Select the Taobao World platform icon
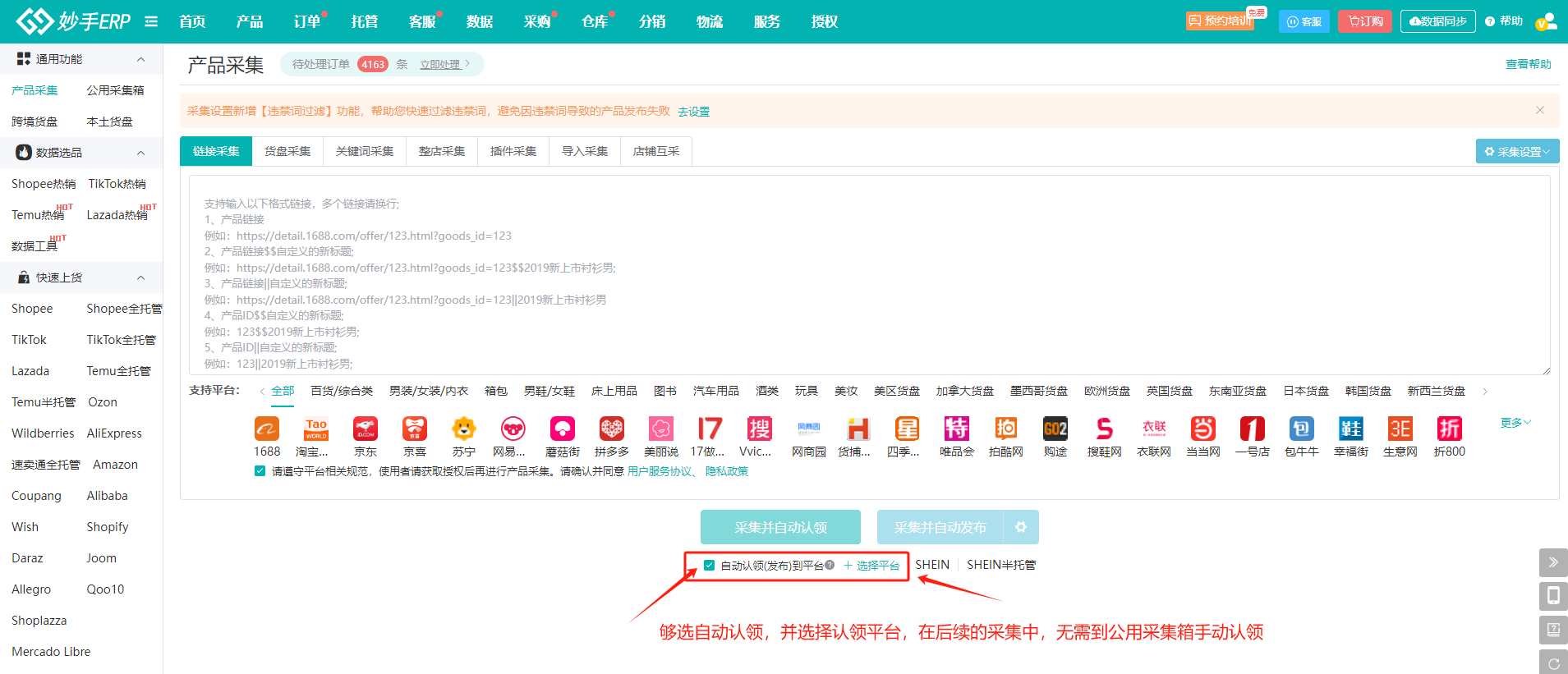This screenshot has height=674, width=1568. (x=316, y=429)
